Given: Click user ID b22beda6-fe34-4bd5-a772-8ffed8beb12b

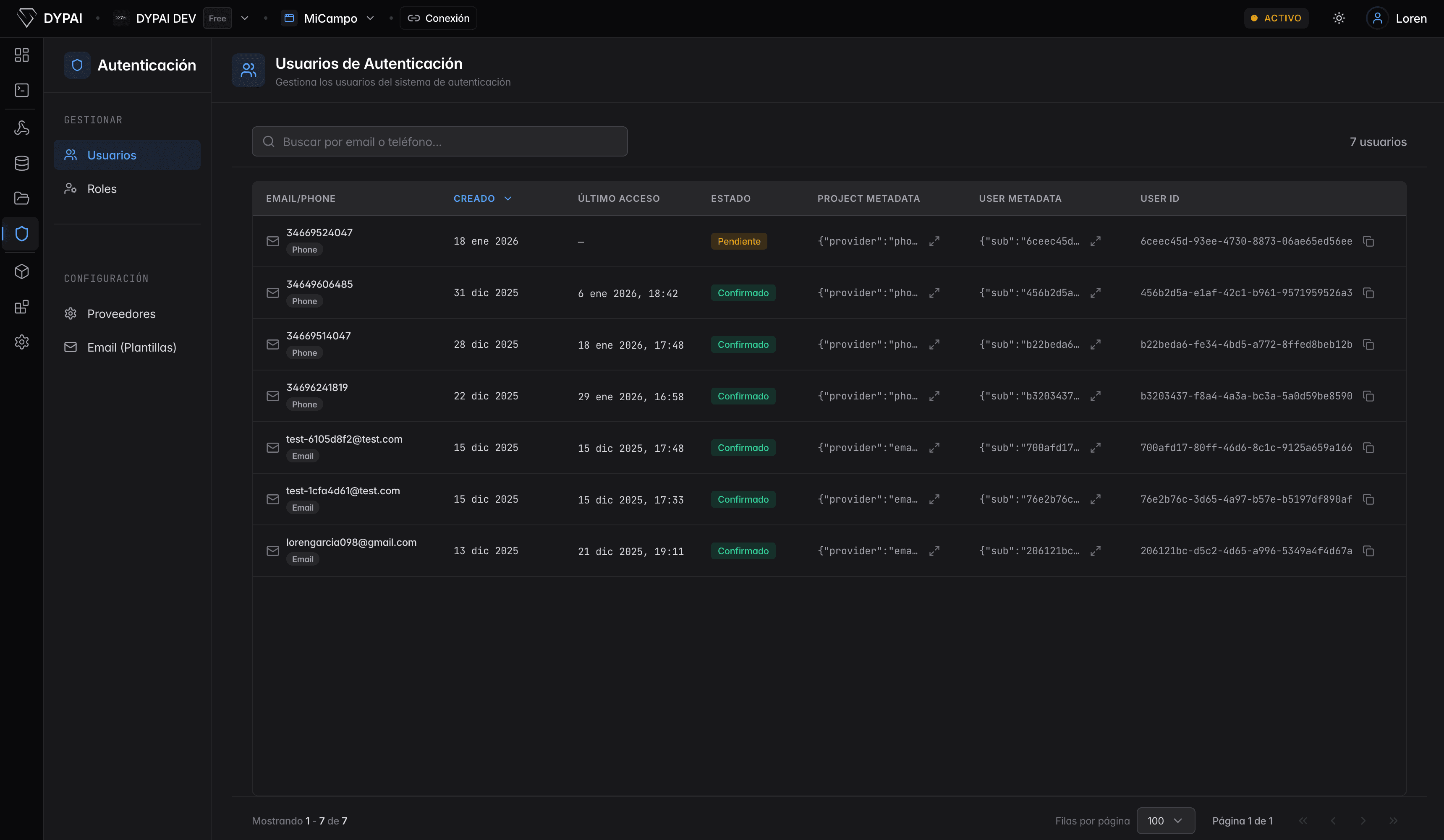Looking at the screenshot, I should click(1246, 344).
